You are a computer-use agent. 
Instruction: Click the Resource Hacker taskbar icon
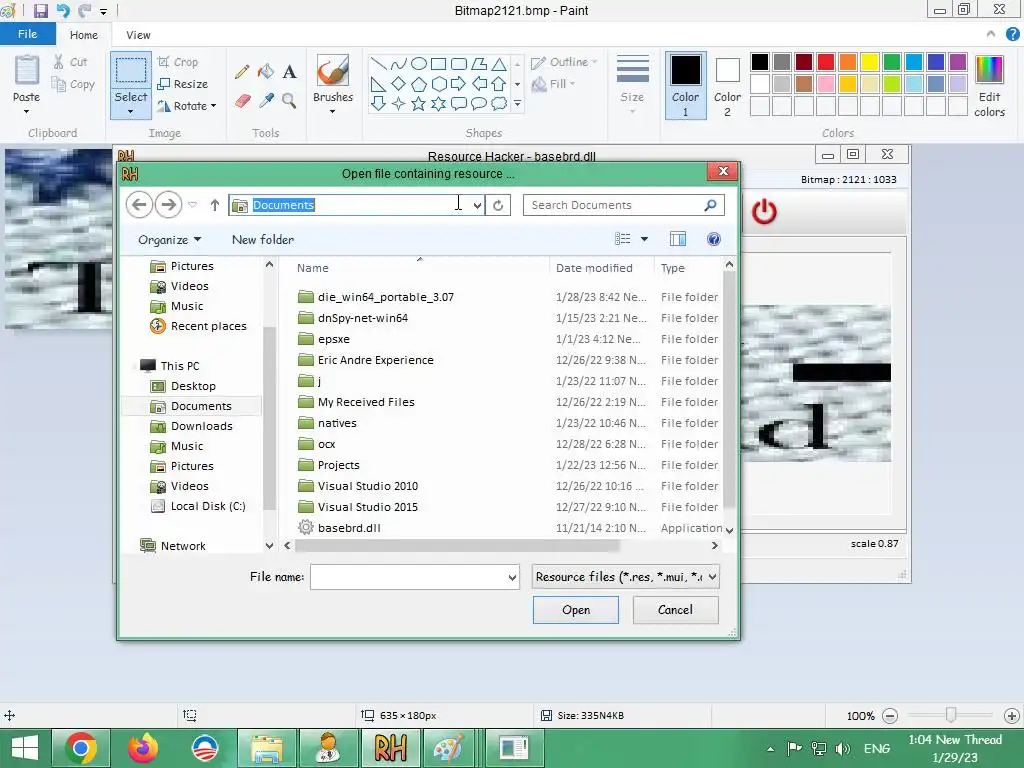[x=391, y=748]
